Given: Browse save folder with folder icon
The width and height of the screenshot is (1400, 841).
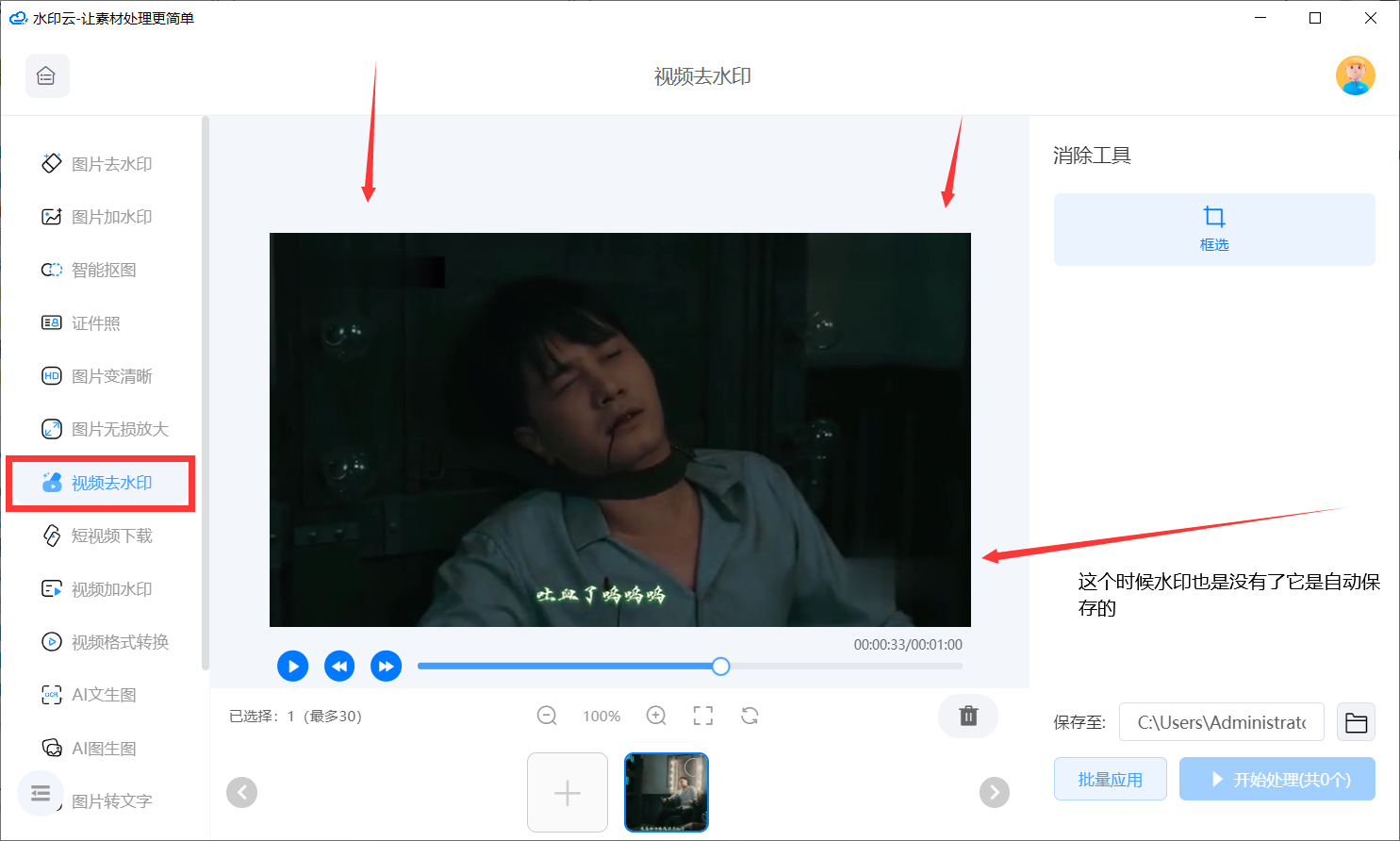Looking at the screenshot, I should [x=1357, y=722].
